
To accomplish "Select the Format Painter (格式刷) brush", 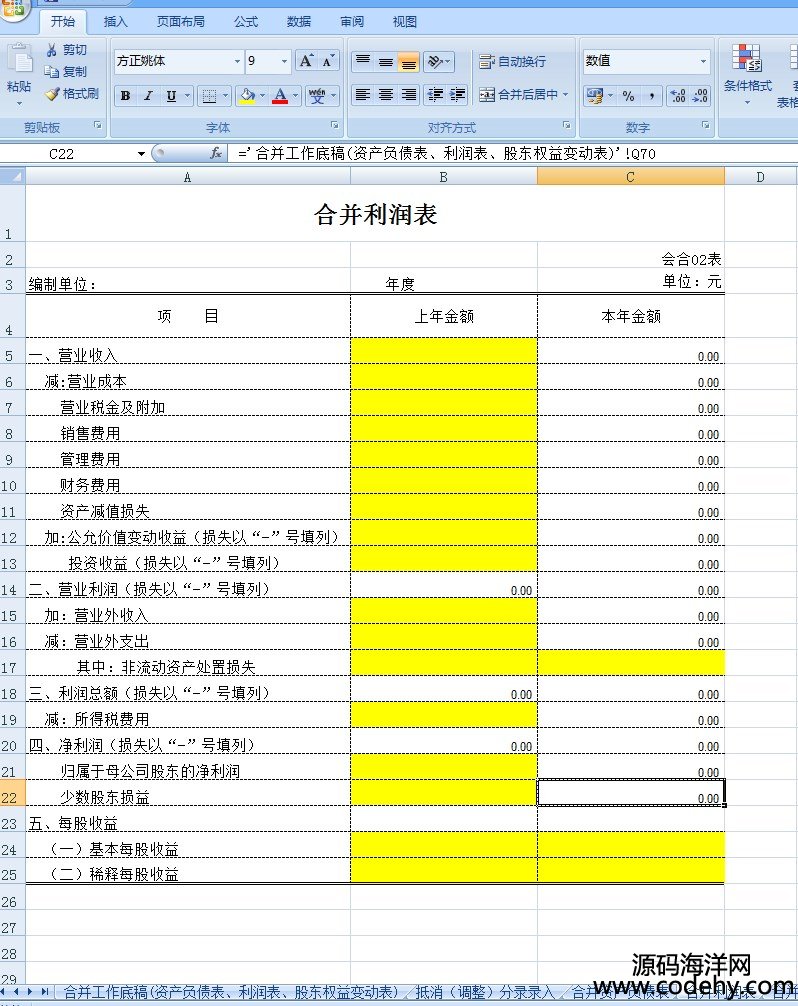I will pyautogui.click(x=53, y=94).
